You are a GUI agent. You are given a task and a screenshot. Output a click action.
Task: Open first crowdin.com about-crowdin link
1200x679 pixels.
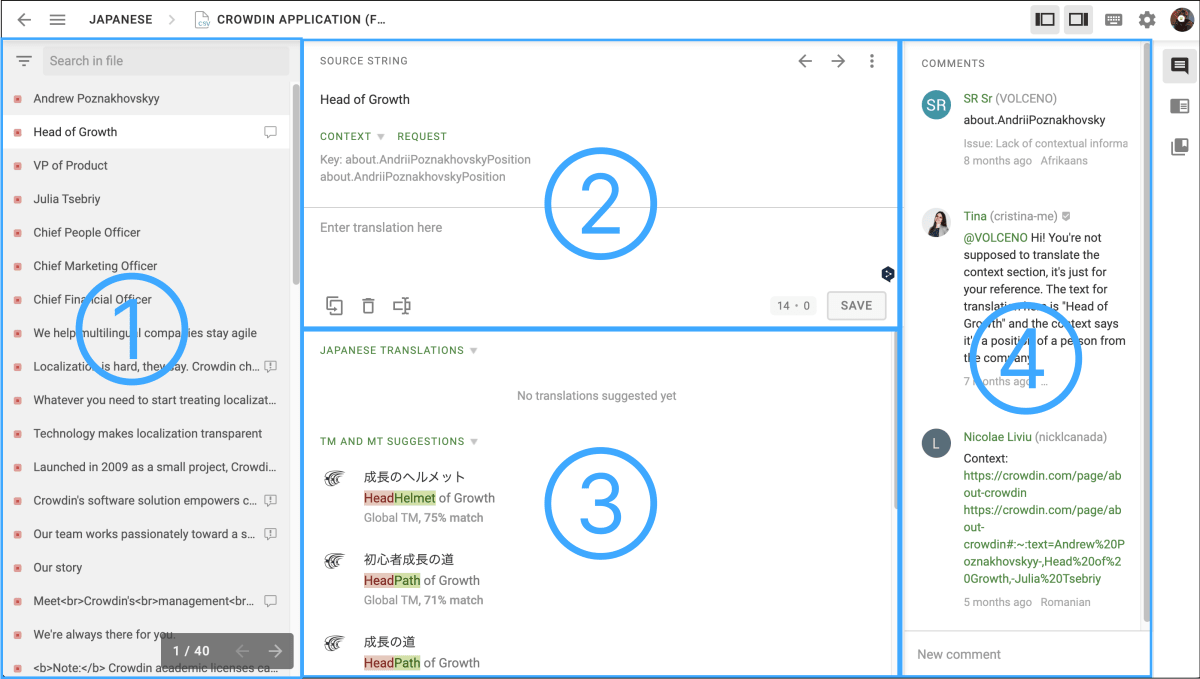[1042, 484]
